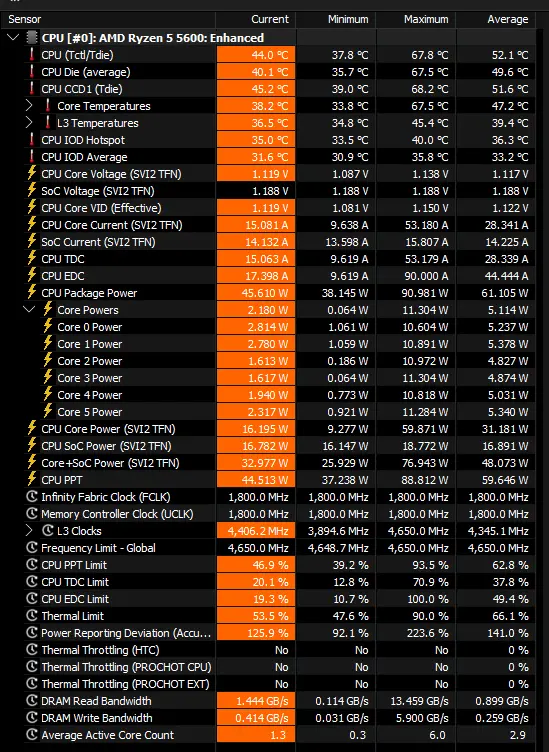Click thermometer icon for CPU IOD Average
Screen dimensions: 549x752
click(x=32, y=157)
